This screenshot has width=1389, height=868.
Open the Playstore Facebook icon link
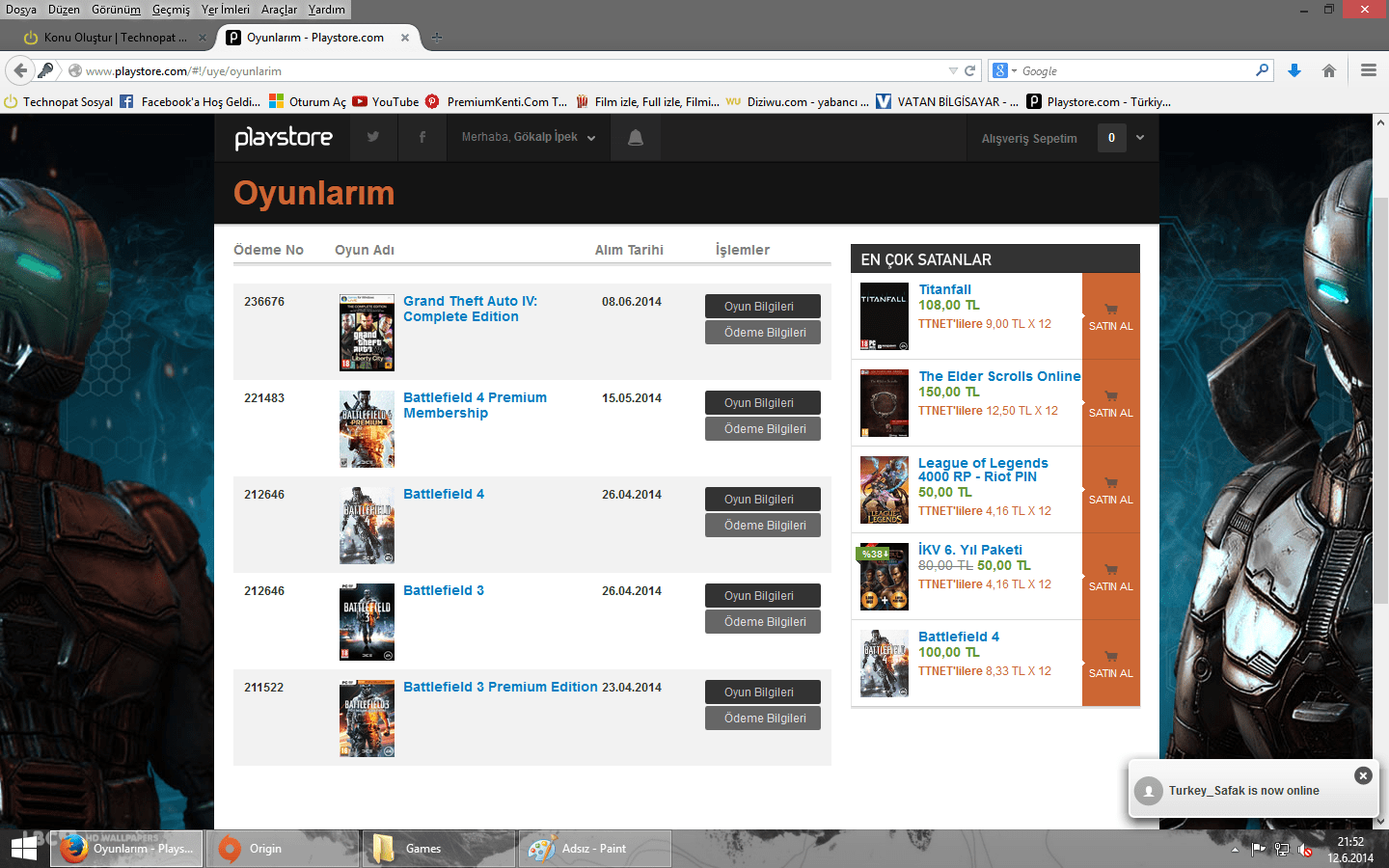[x=422, y=137]
